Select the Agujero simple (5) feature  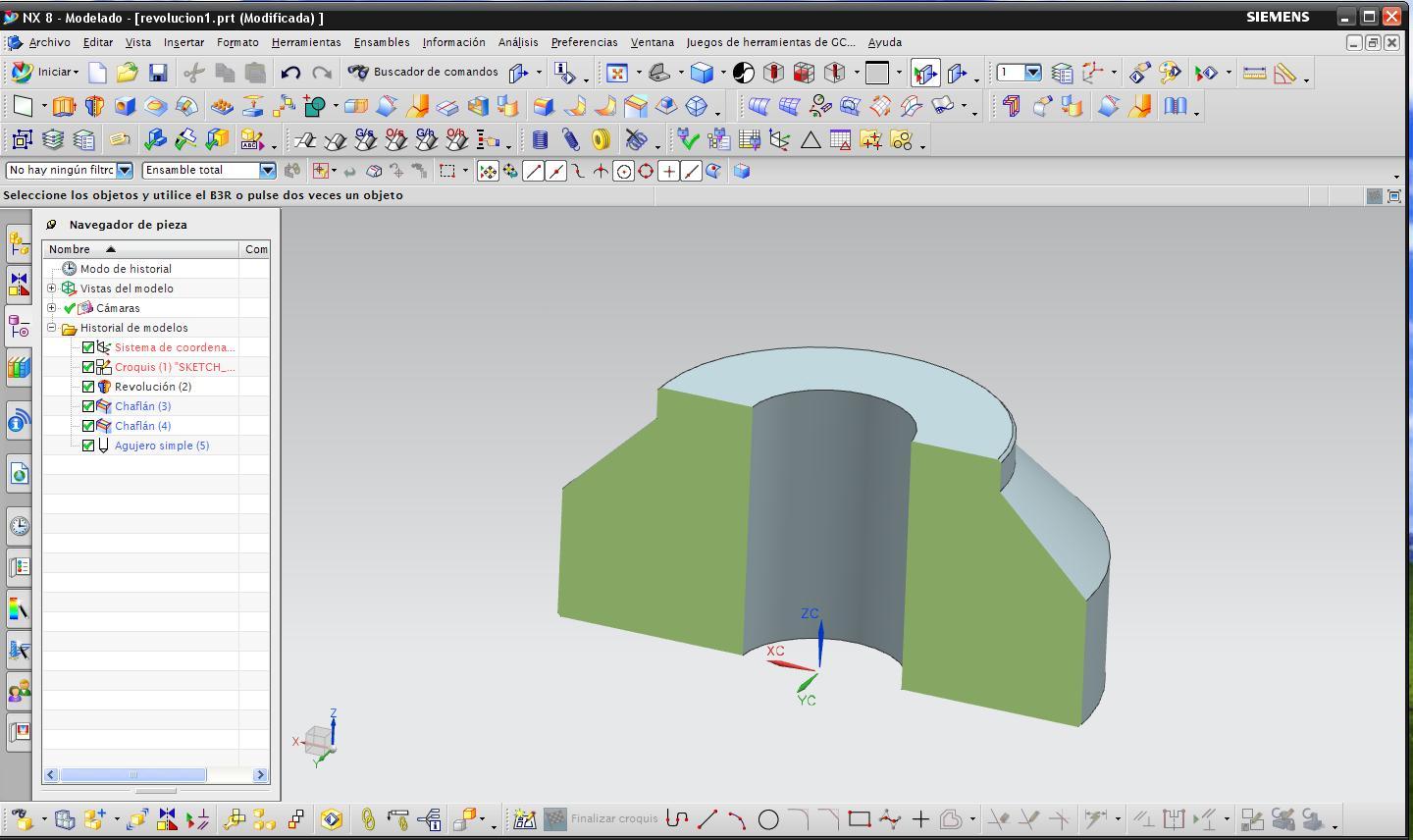click(162, 446)
